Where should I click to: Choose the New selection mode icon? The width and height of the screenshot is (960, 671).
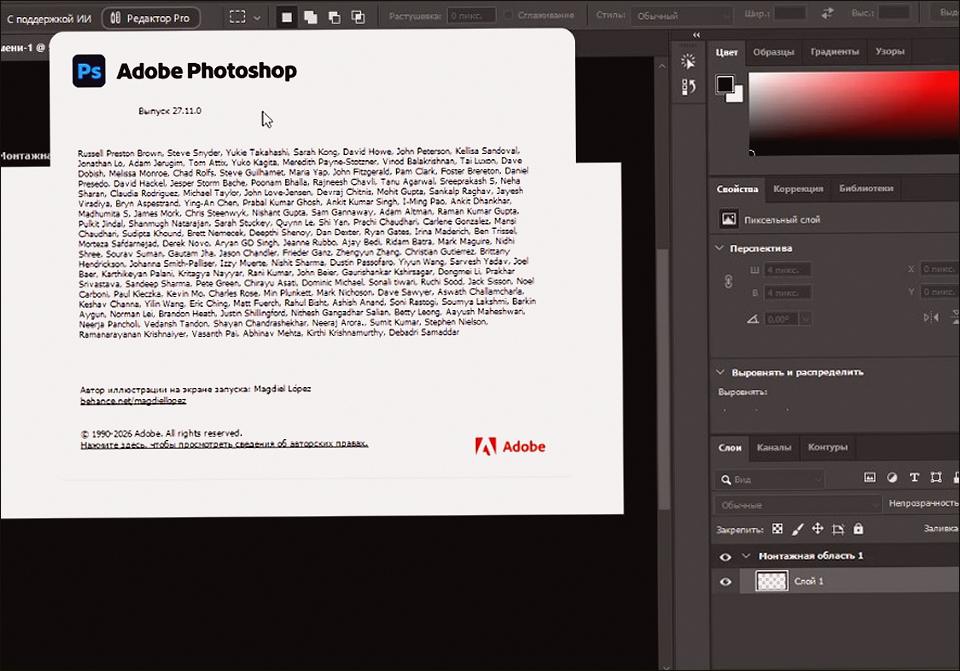[287, 17]
